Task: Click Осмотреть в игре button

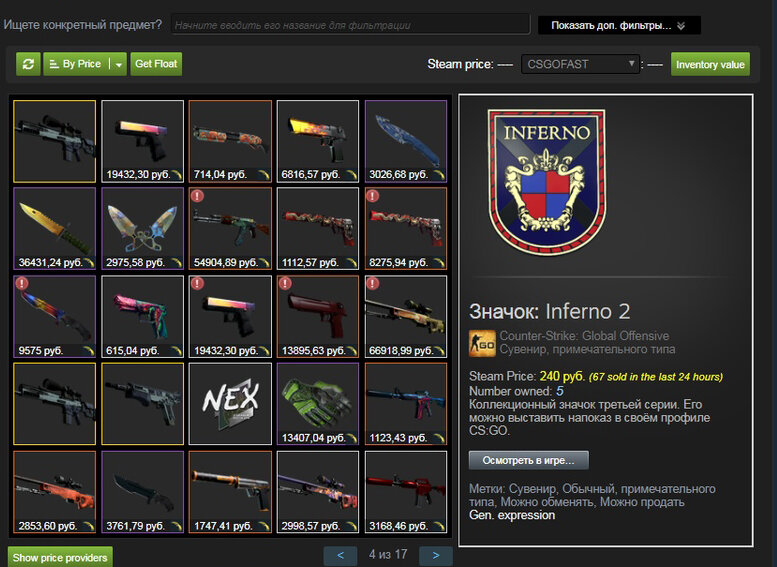Action: tap(529, 460)
